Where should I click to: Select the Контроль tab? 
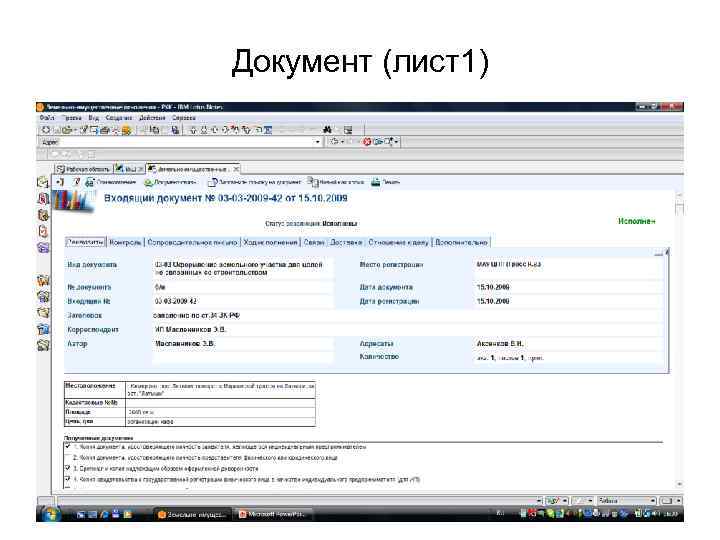(x=125, y=242)
